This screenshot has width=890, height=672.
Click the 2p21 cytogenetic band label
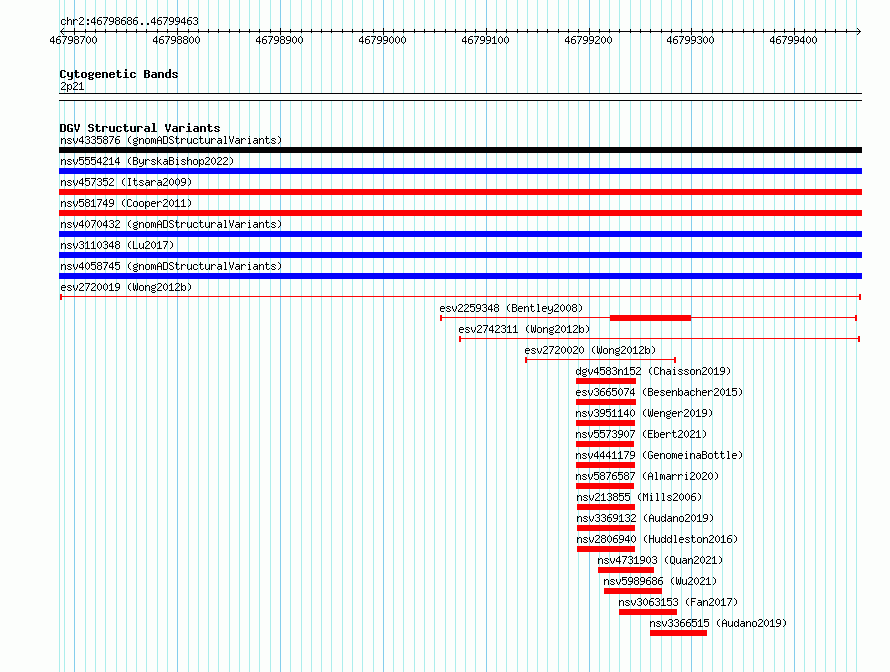coord(72,86)
